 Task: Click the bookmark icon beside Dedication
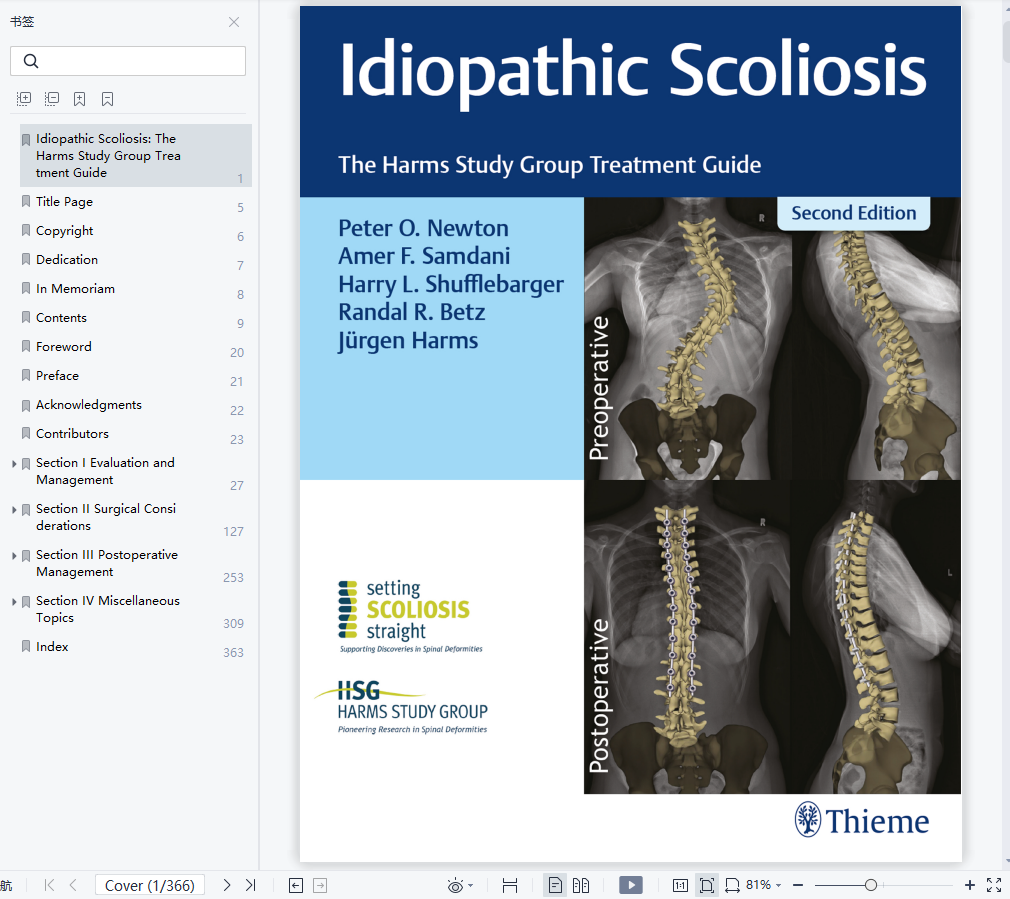click(26, 260)
